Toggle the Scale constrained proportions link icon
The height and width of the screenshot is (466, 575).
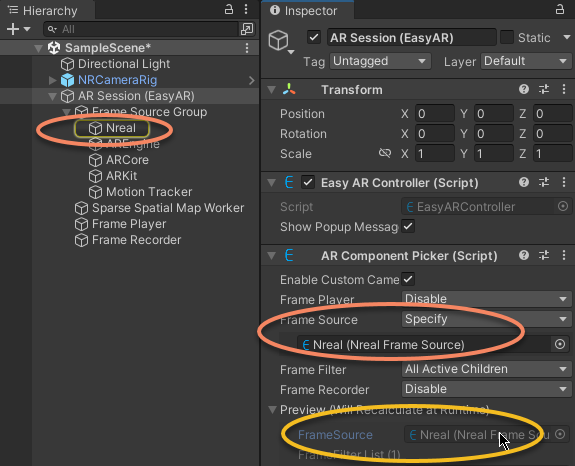tap(385, 153)
